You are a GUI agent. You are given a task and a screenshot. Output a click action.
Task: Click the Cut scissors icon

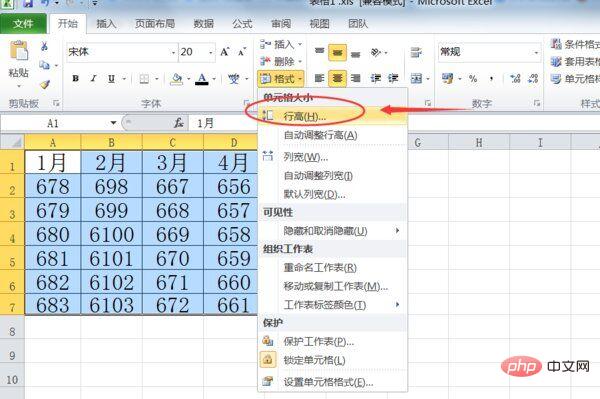tap(44, 47)
